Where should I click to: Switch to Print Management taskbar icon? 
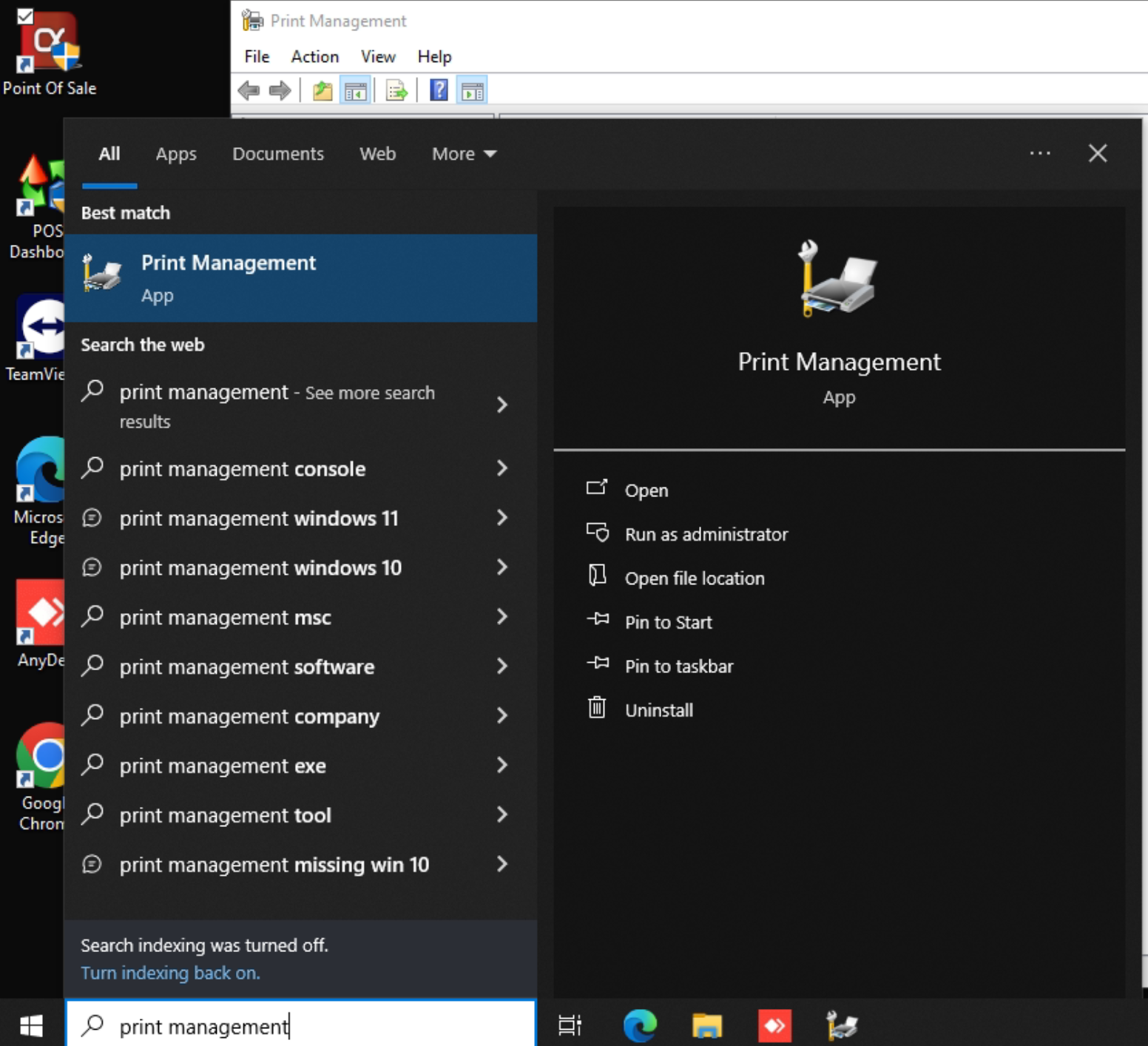[842, 1025]
